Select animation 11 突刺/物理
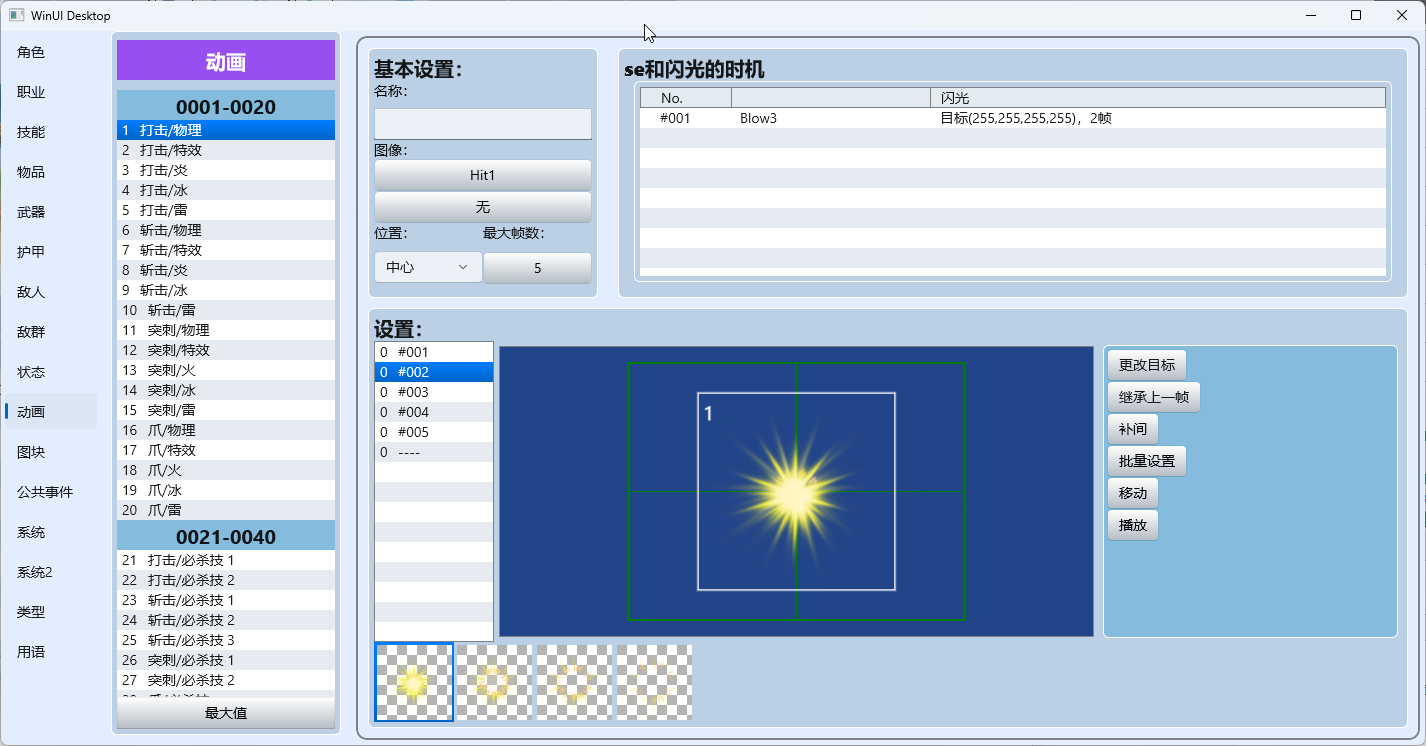The height and width of the screenshot is (746, 1426). pos(226,330)
